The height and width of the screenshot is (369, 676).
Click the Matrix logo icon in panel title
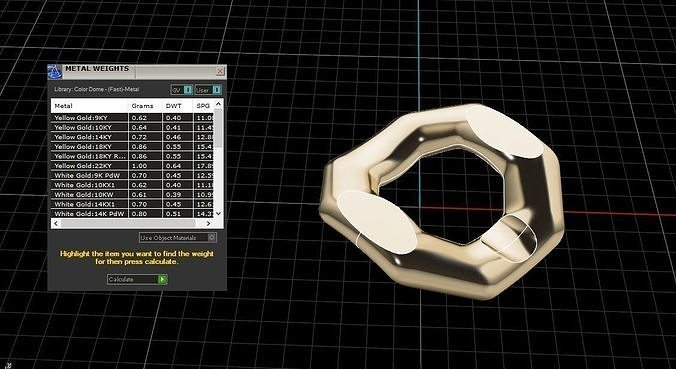[55, 72]
